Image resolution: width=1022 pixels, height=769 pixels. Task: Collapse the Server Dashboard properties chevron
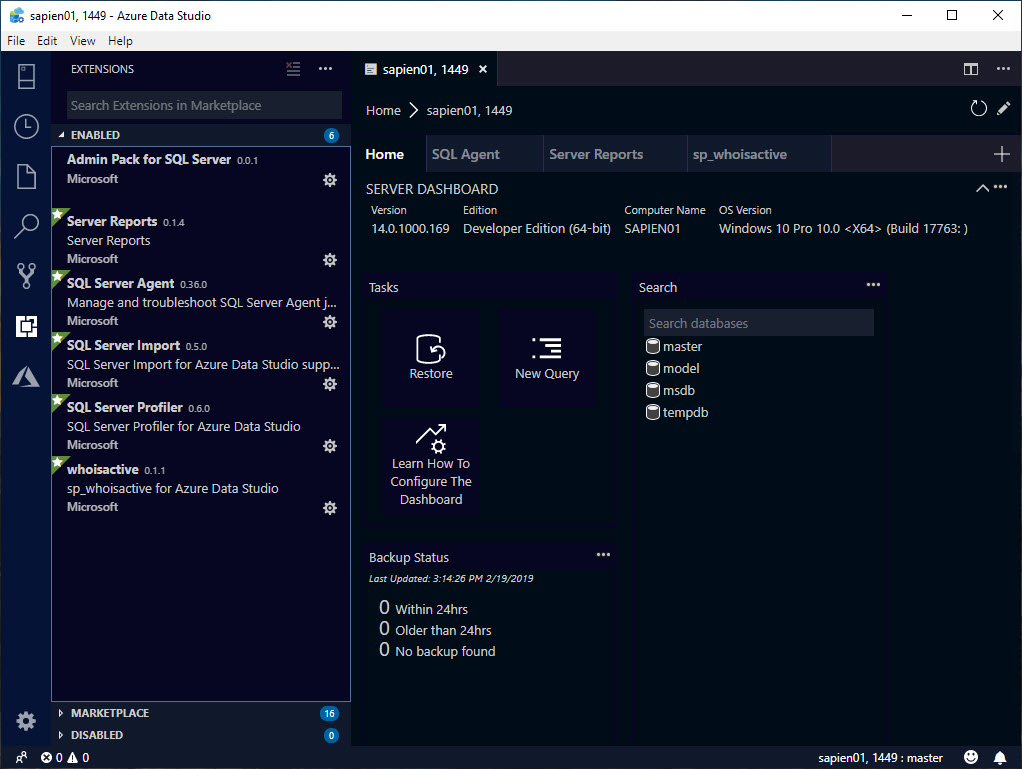[x=982, y=188]
